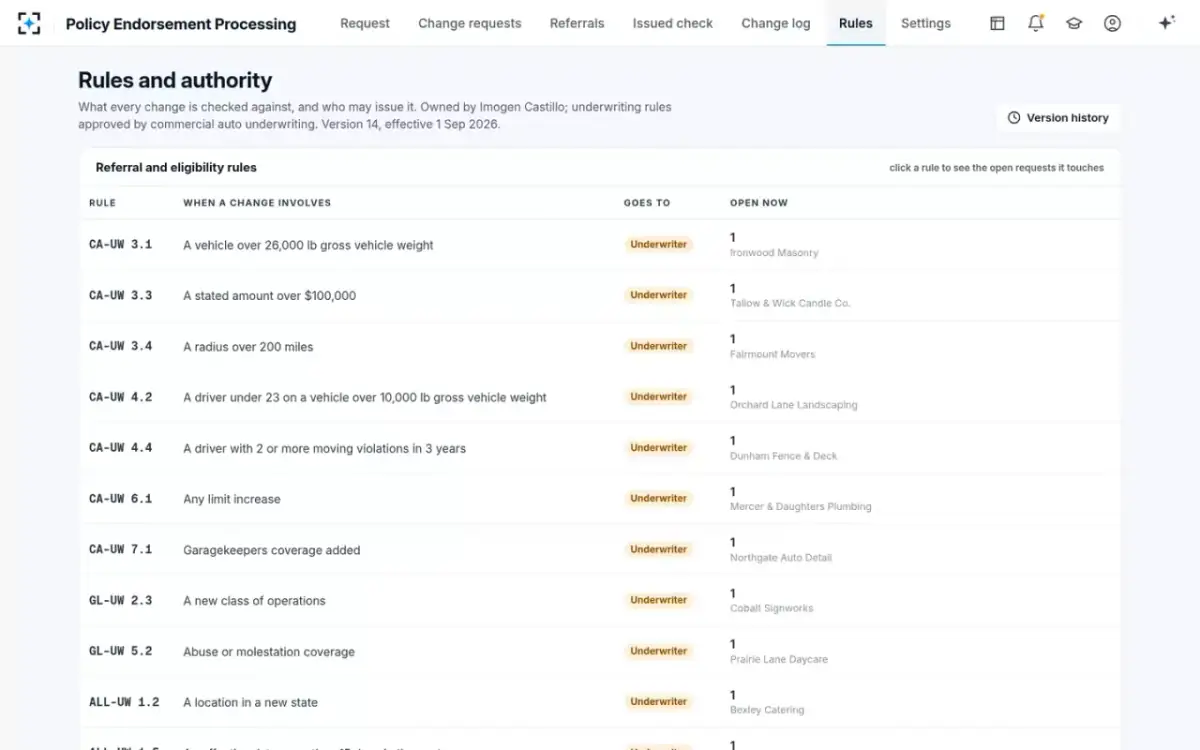Click the "WHEN A CHANGE INVOLVES" column header
Viewport: 1200px width, 750px height.
(x=257, y=203)
